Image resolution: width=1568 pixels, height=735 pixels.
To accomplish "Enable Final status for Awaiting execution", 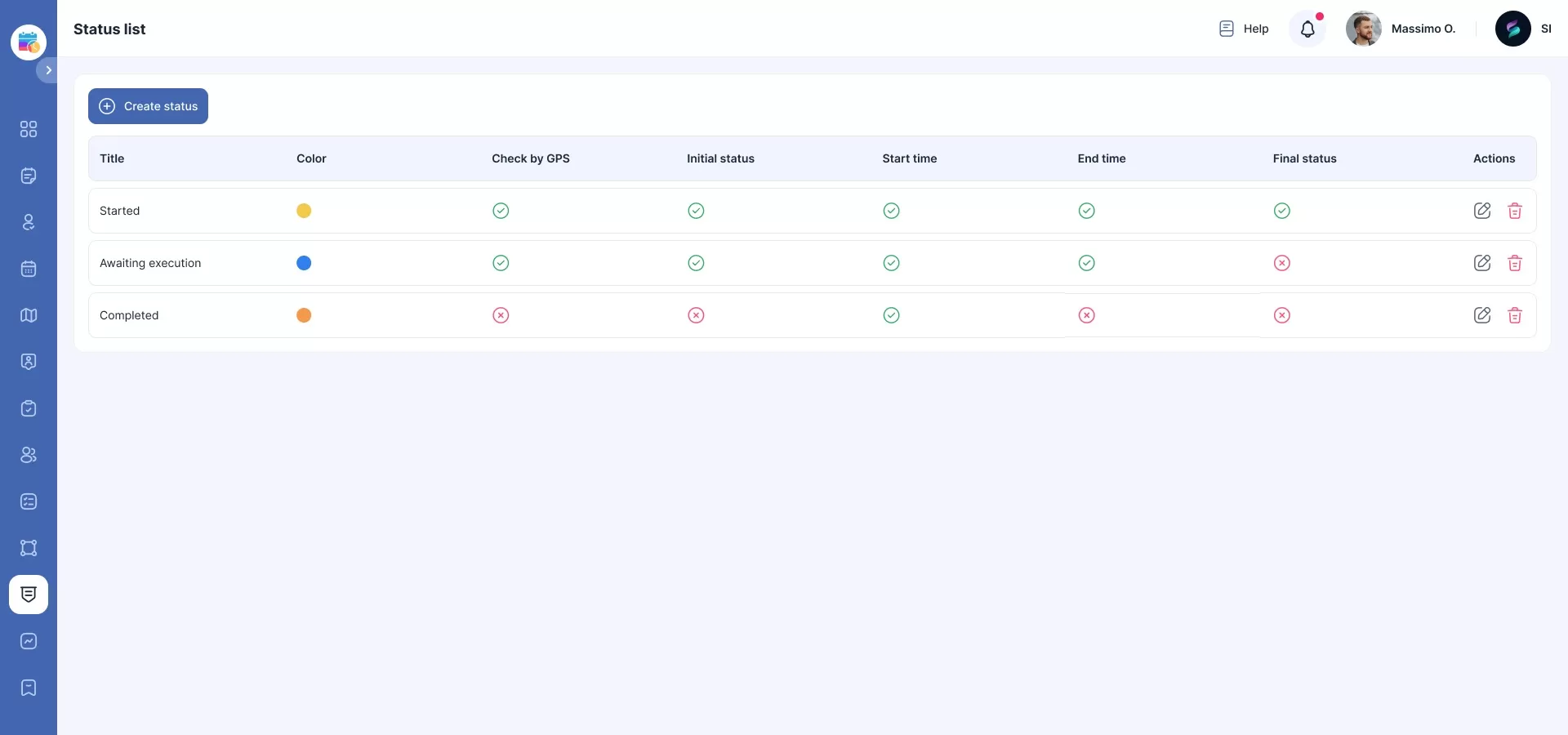I will [x=1282, y=263].
